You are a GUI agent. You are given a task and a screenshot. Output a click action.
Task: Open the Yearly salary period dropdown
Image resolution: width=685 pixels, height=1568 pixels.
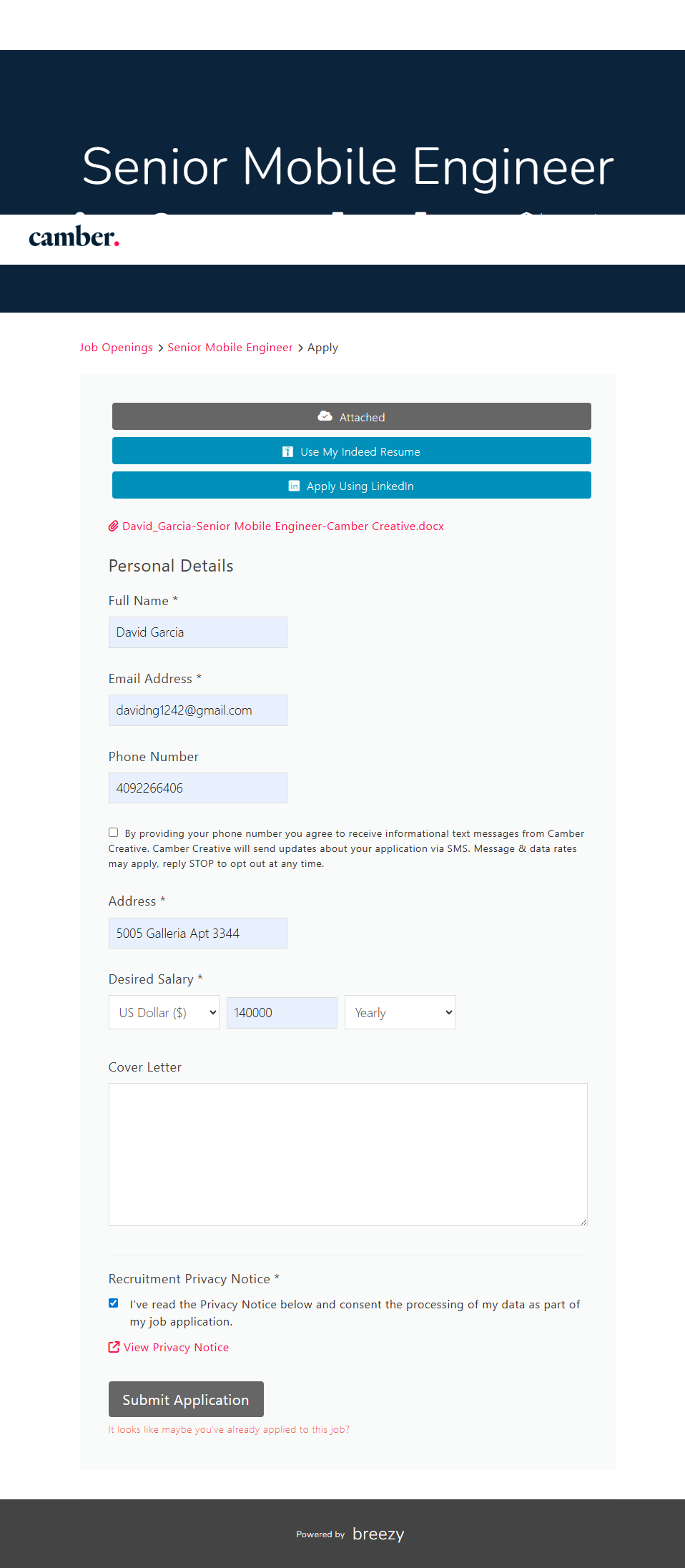click(400, 1012)
